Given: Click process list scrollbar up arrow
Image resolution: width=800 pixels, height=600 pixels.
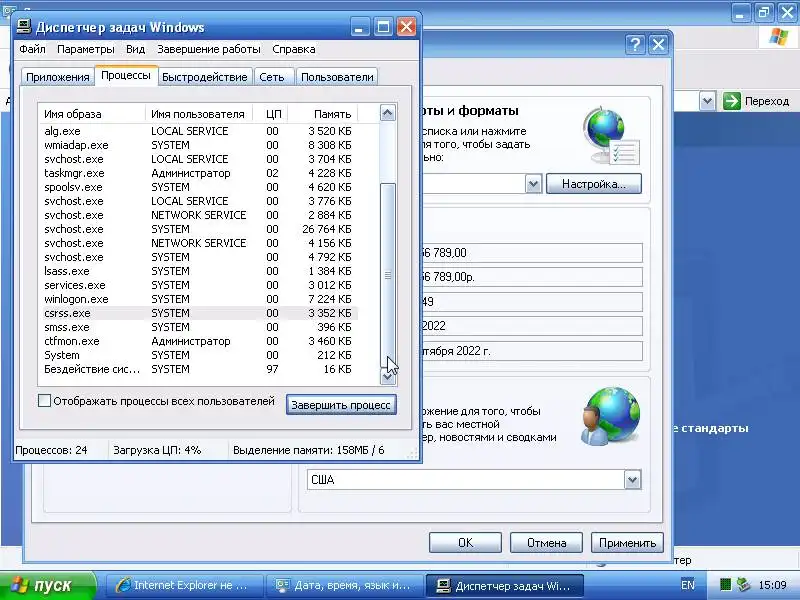Looking at the screenshot, I should 387,113.
